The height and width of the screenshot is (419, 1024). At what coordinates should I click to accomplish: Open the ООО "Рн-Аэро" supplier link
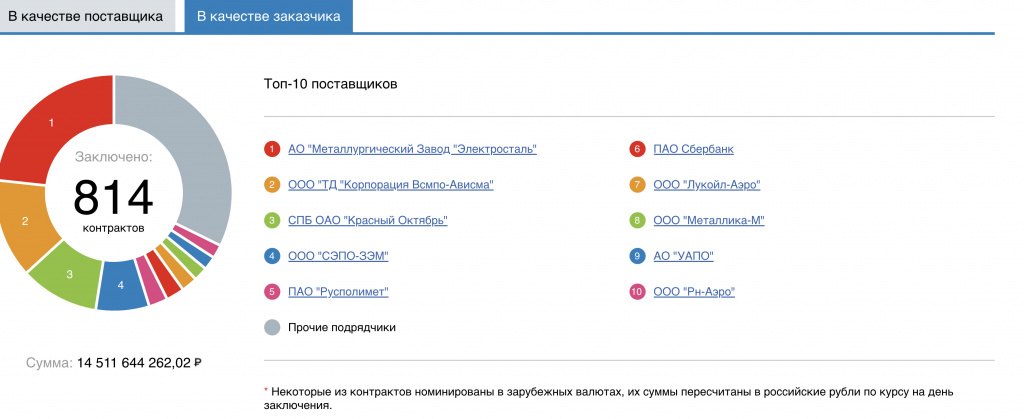coord(694,292)
